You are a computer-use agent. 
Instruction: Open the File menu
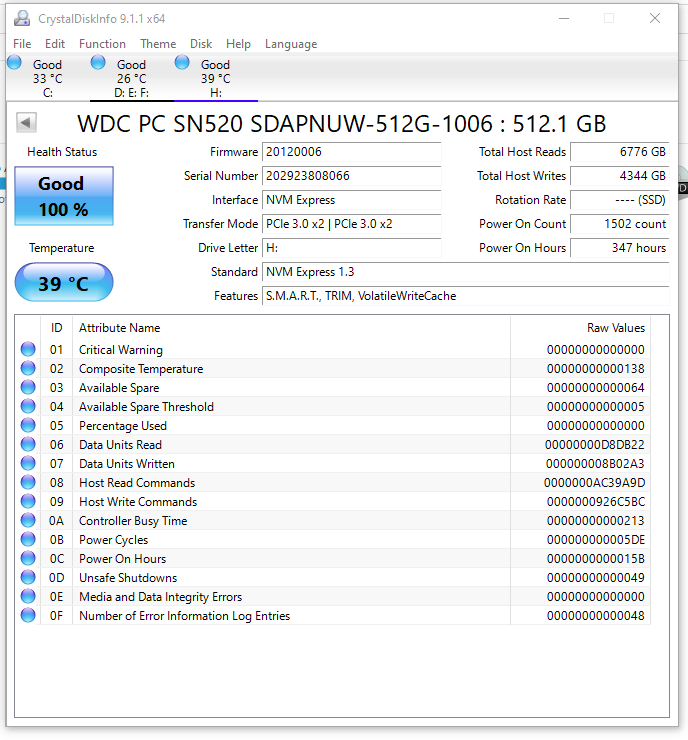(x=22, y=44)
